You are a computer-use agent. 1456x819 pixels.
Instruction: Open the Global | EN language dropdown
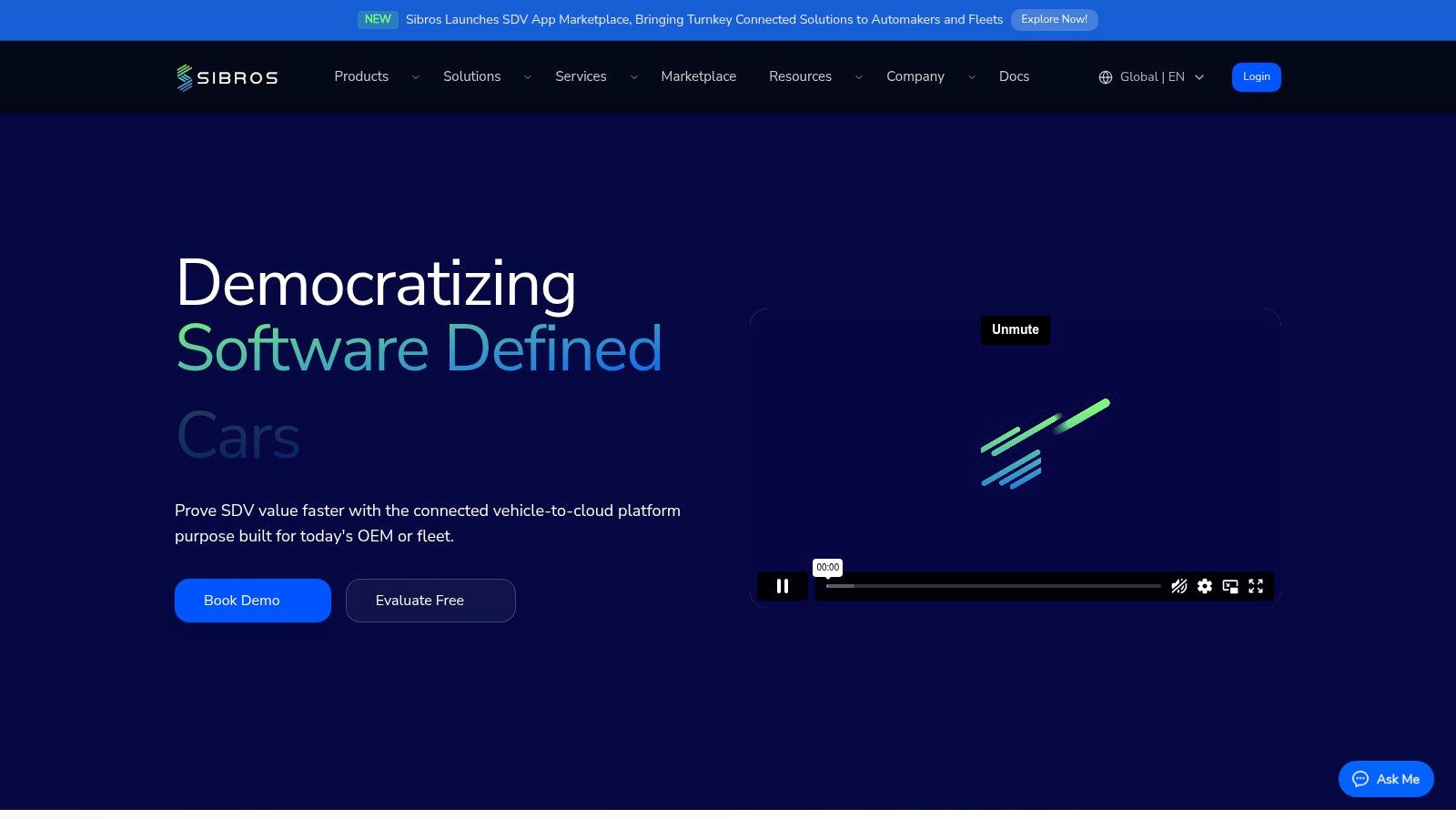pyautogui.click(x=1152, y=77)
